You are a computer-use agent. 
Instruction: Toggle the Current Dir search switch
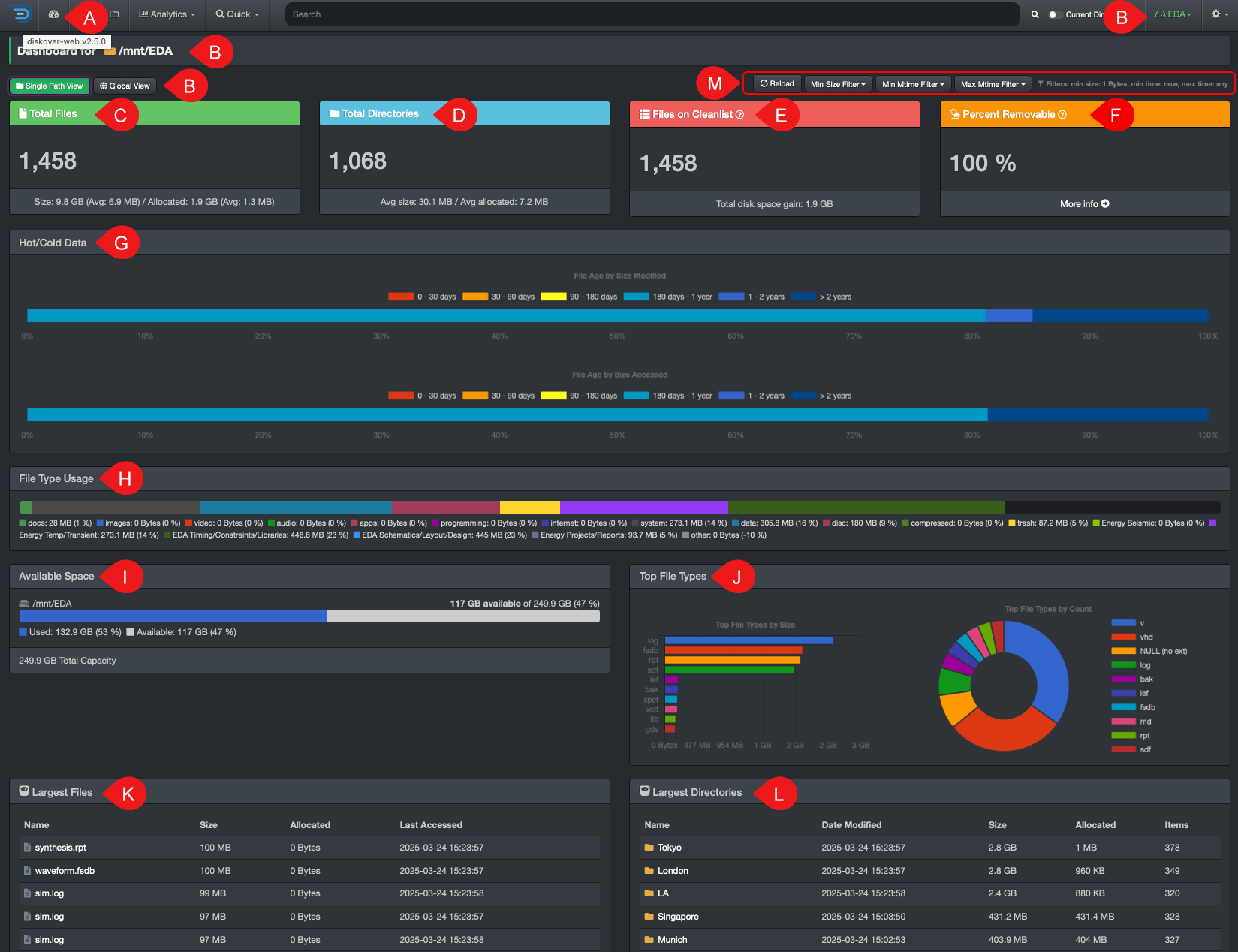tap(1054, 14)
